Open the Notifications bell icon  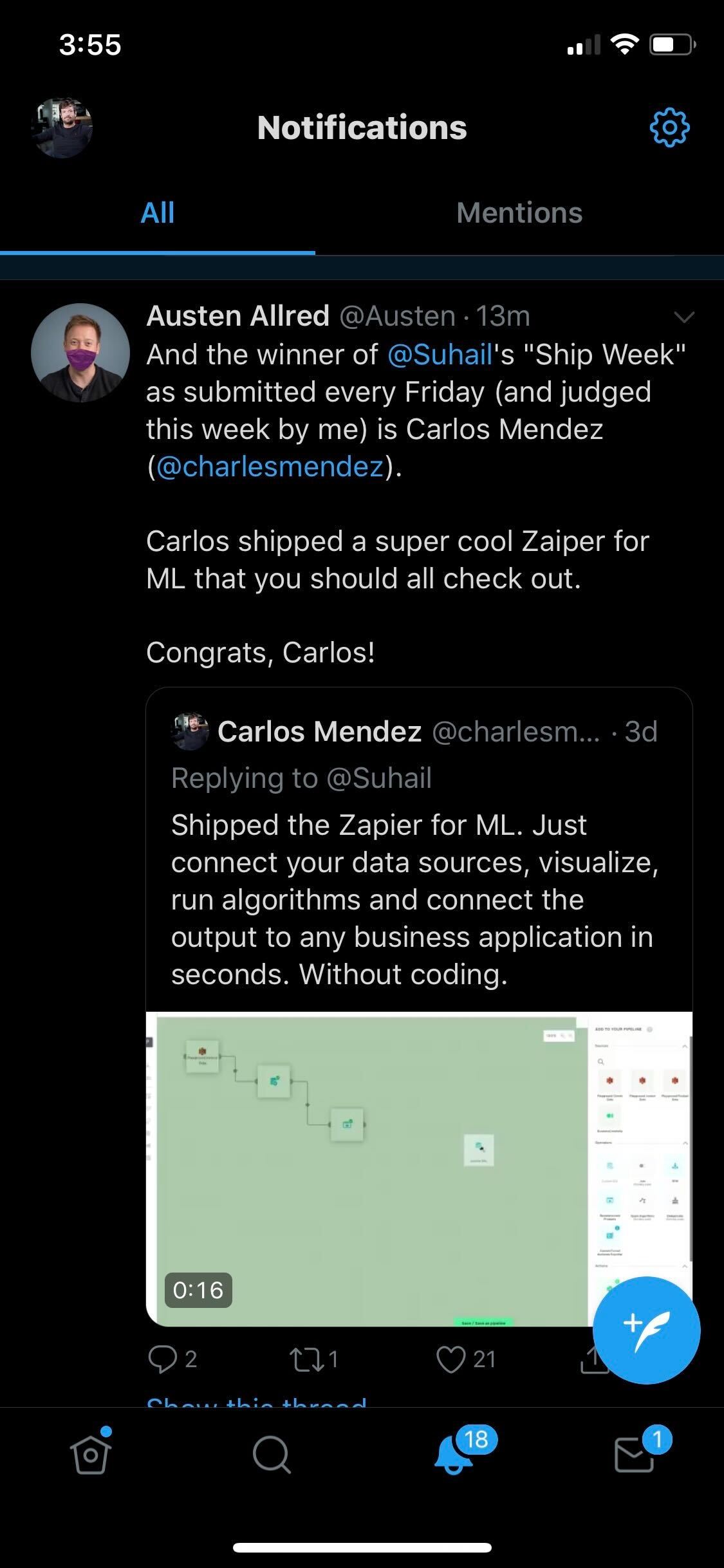454,1453
